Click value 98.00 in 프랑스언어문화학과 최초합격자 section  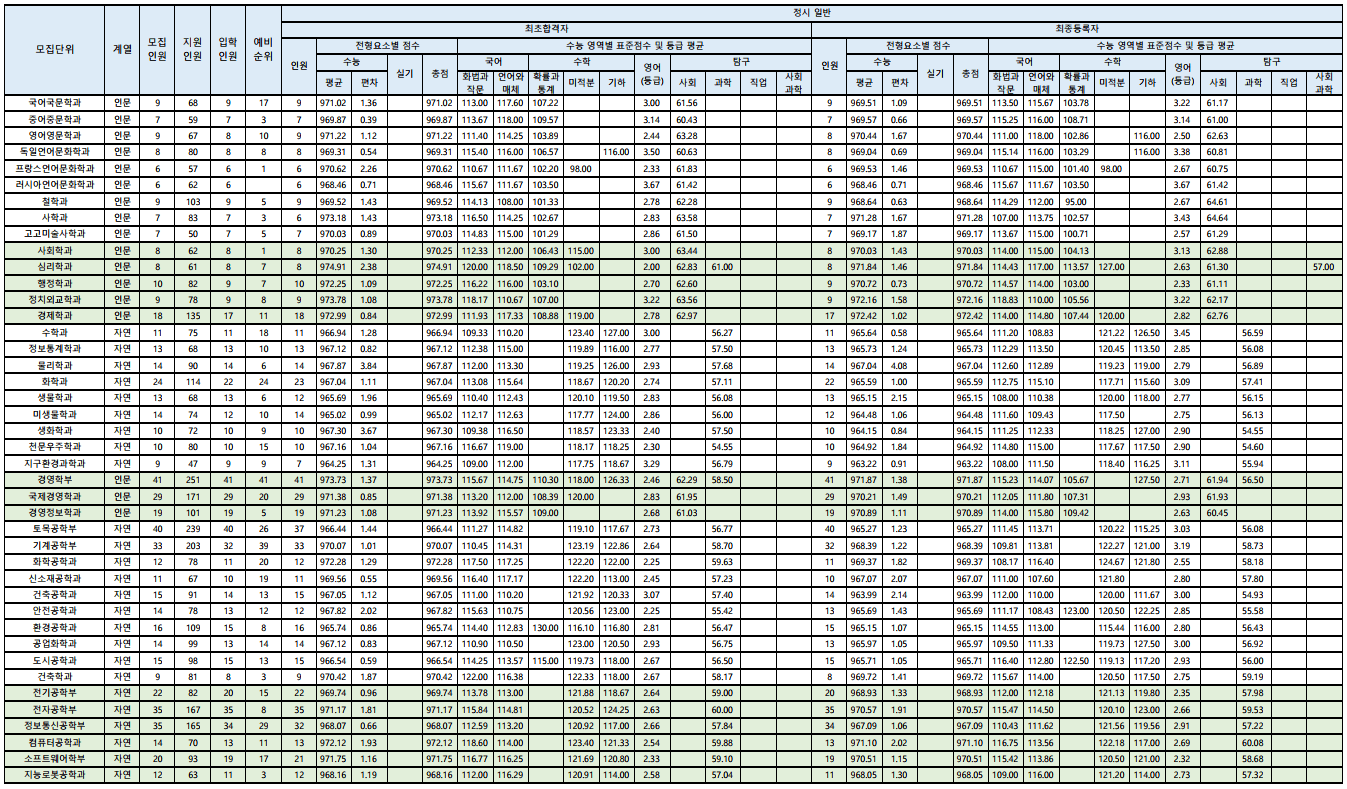[x=581, y=168]
